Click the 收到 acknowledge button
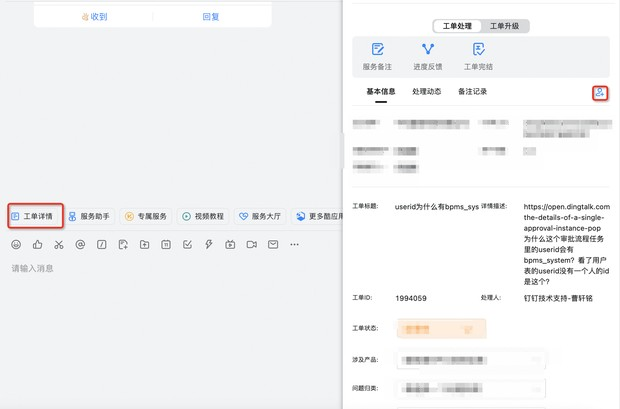This screenshot has width=620, height=409. point(94,17)
